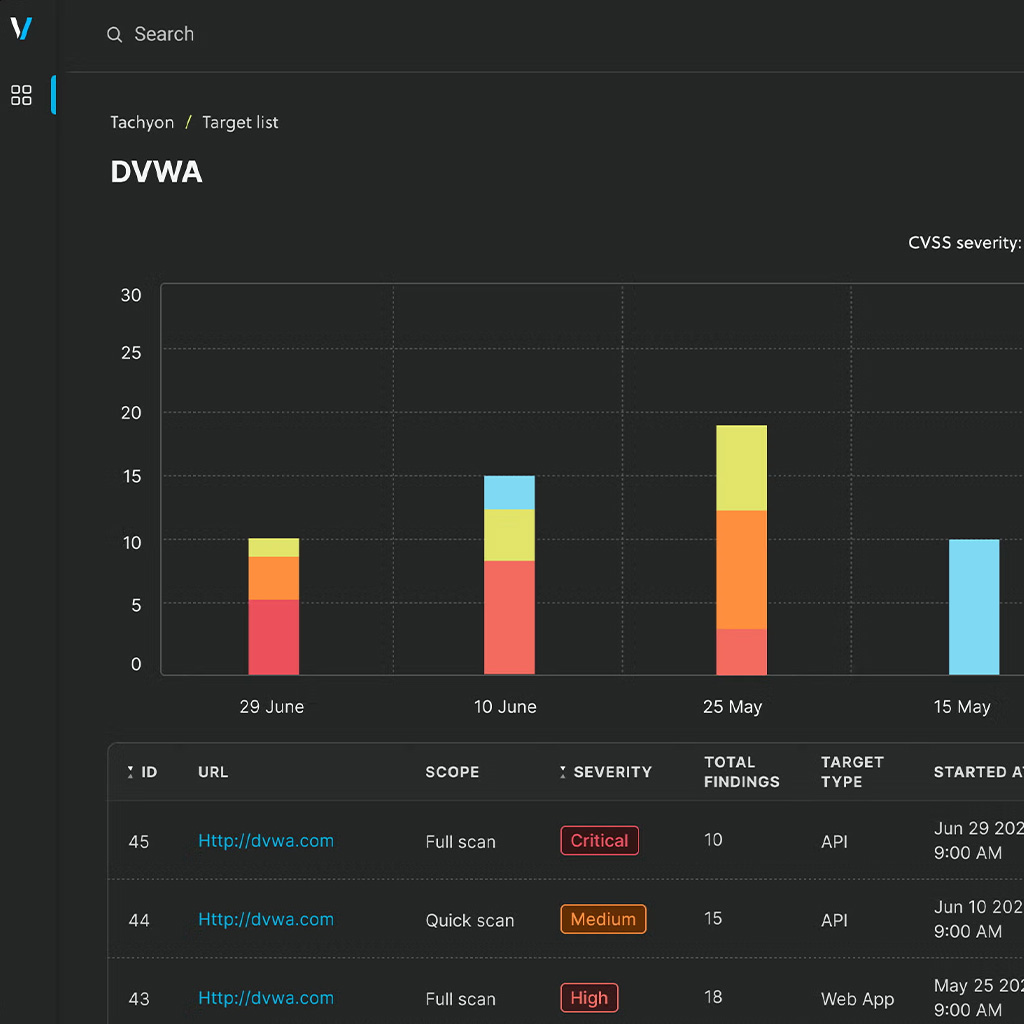Go to Tachyon breadcrumb
Screen dimensions: 1024x1024
142,123
